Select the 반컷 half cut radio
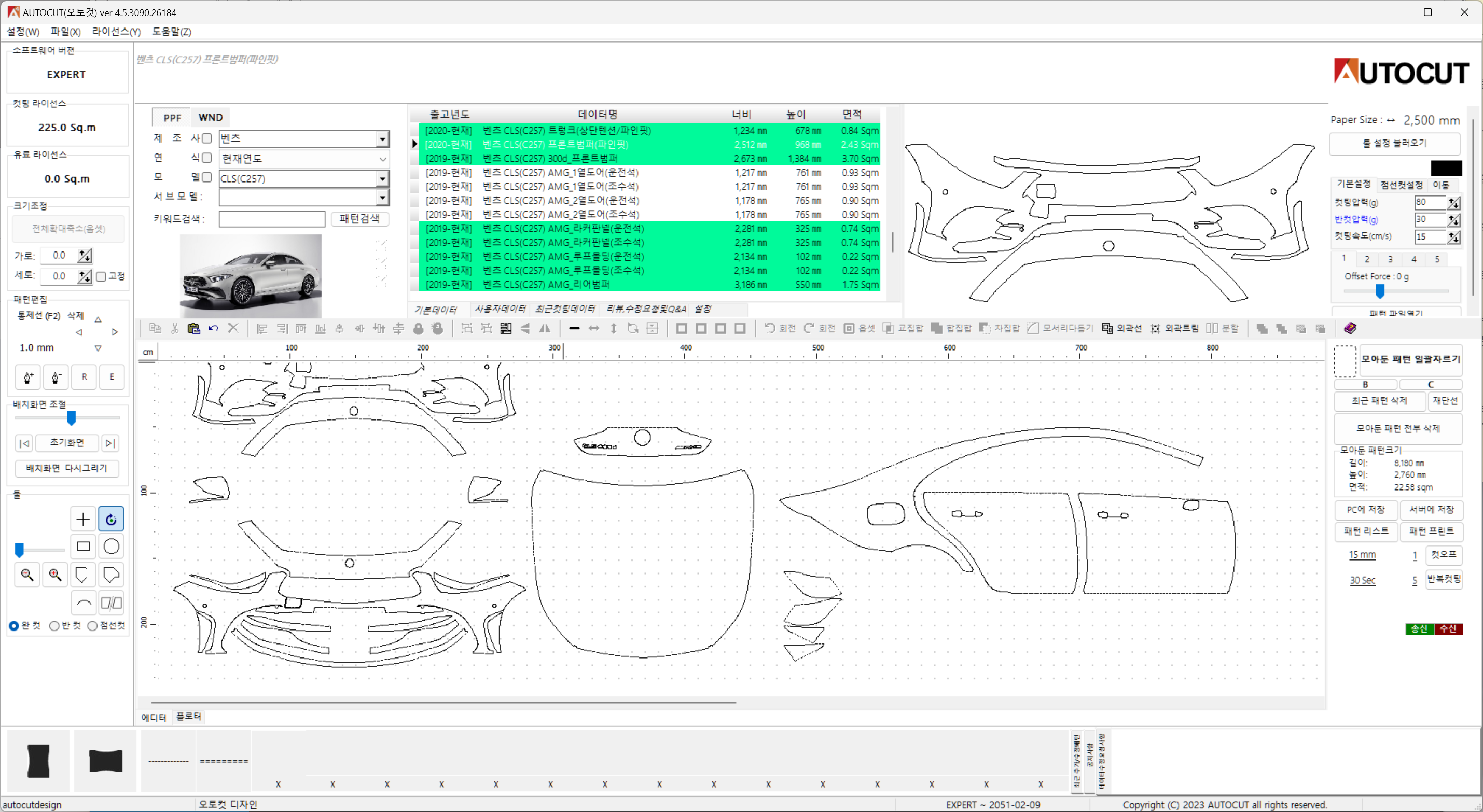 [54, 626]
